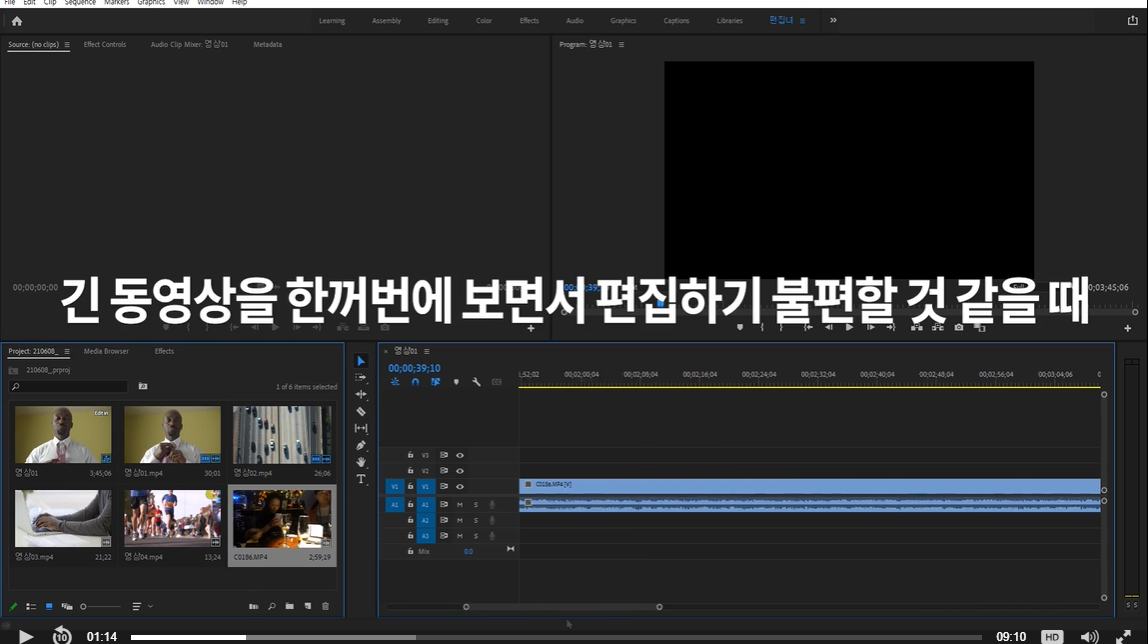Switch to Captions workspace
This screenshot has height=644, width=1148.
[x=676, y=20]
